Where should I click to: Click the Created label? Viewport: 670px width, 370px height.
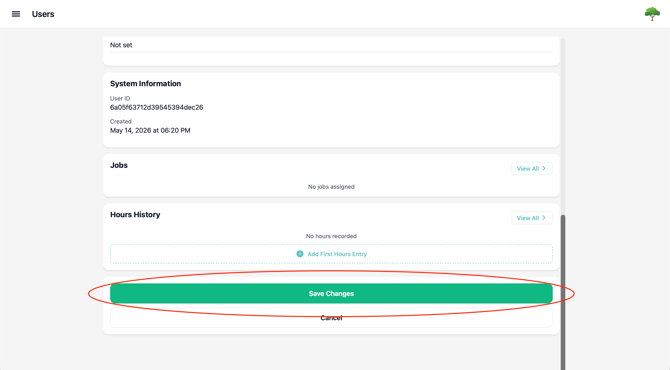click(x=121, y=121)
